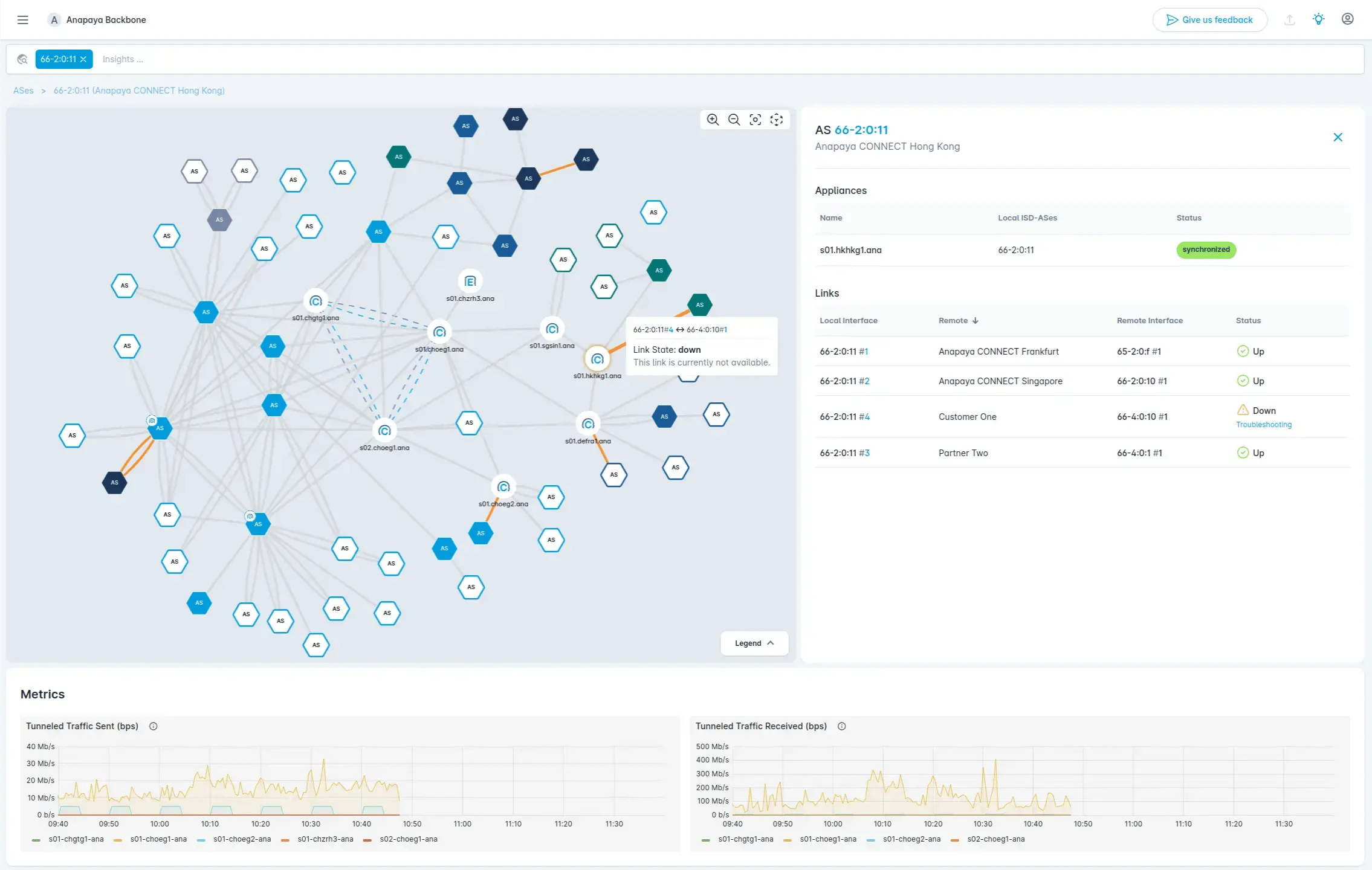Open the user account menu
This screenshot has height=870, width=1372.
point(1347,19)
